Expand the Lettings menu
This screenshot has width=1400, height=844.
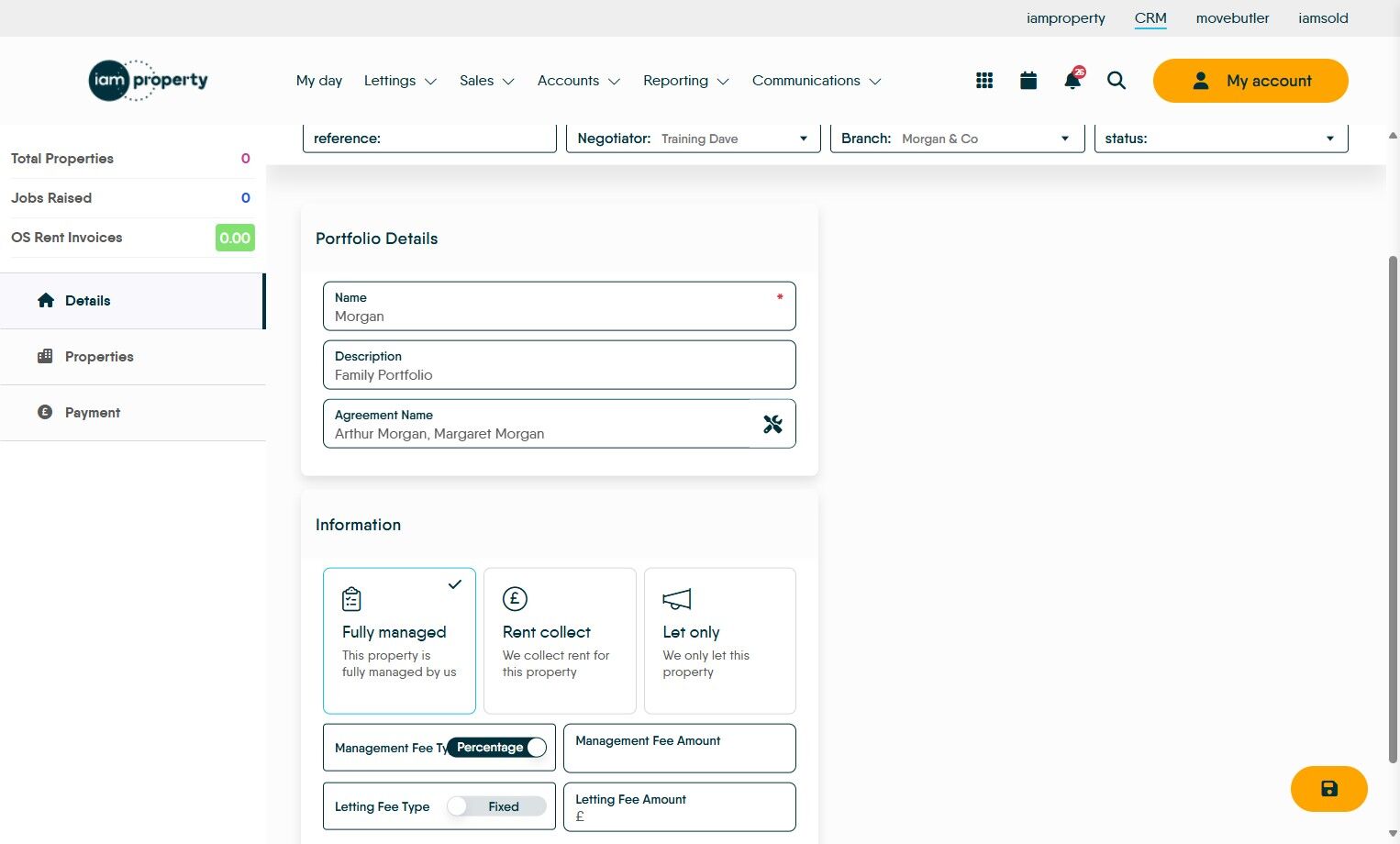pos(400,81)
